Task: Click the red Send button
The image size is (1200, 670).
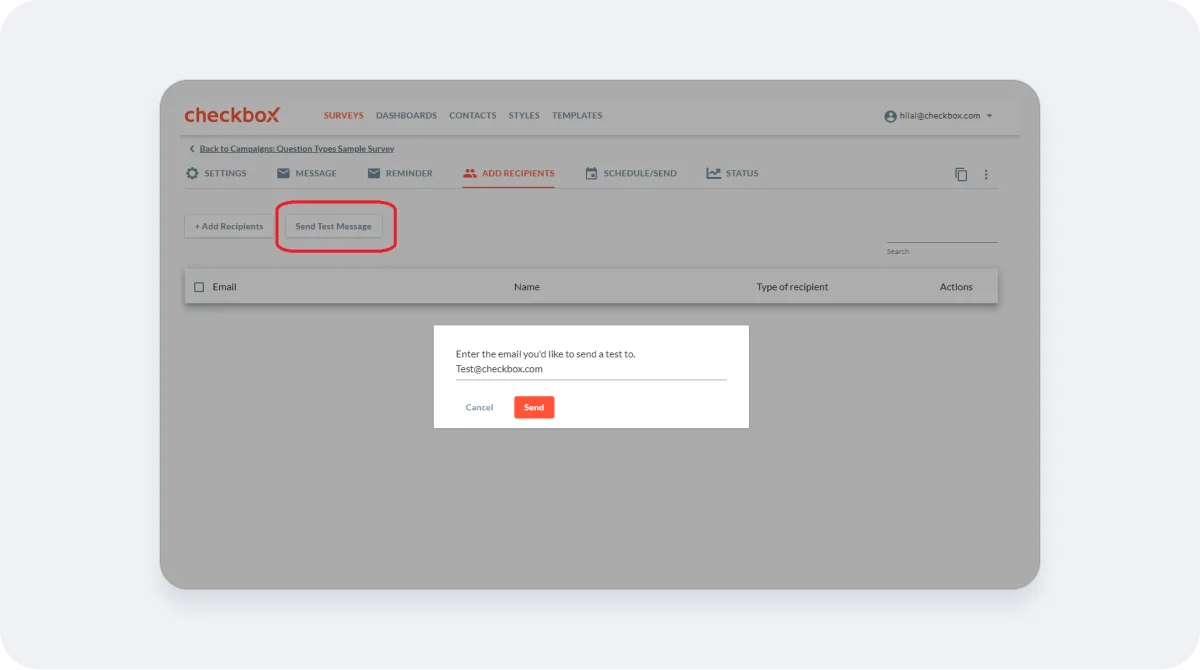Action: tap(534, 407)
